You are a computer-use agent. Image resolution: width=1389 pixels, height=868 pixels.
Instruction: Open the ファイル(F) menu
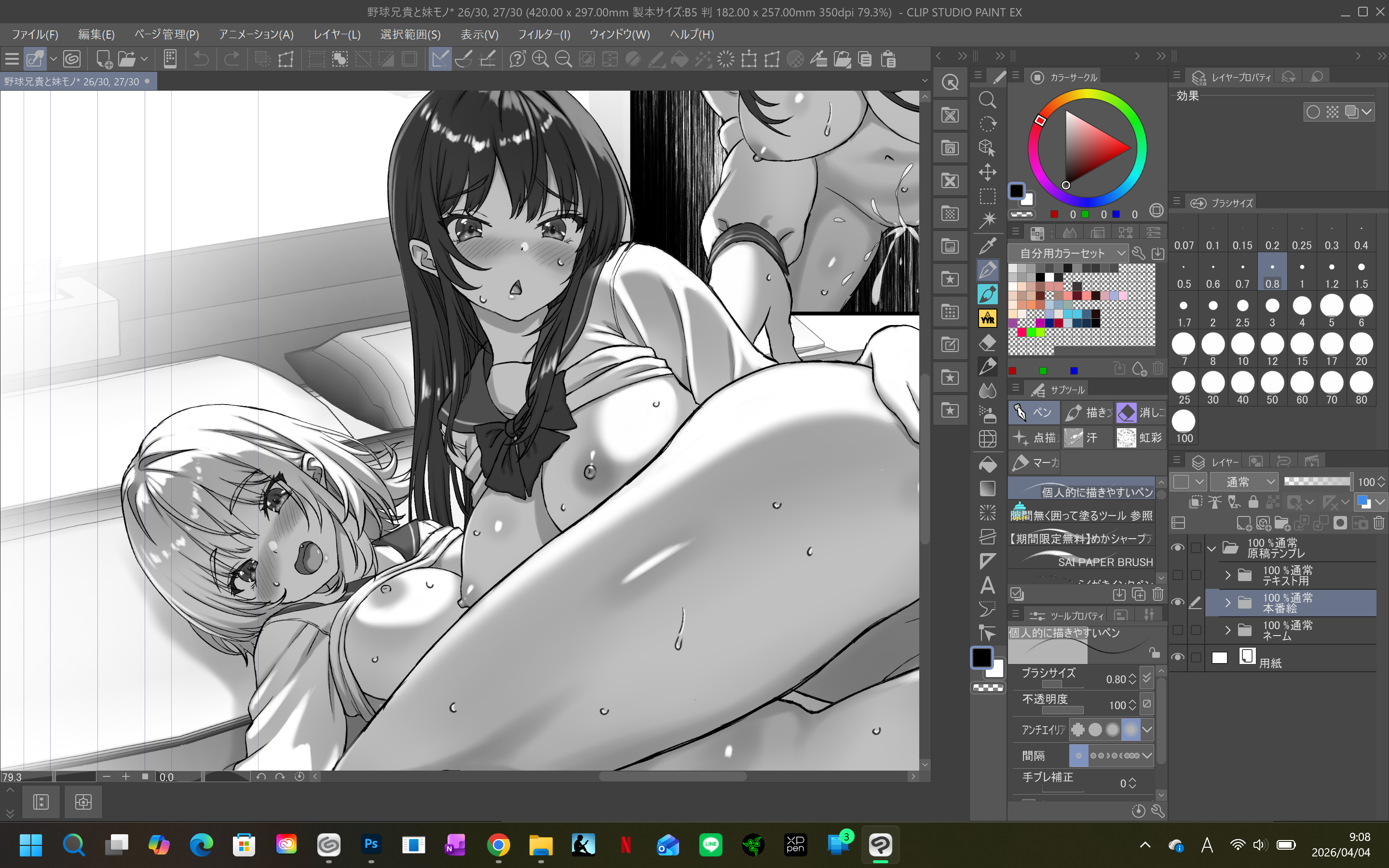click(35, 34)
